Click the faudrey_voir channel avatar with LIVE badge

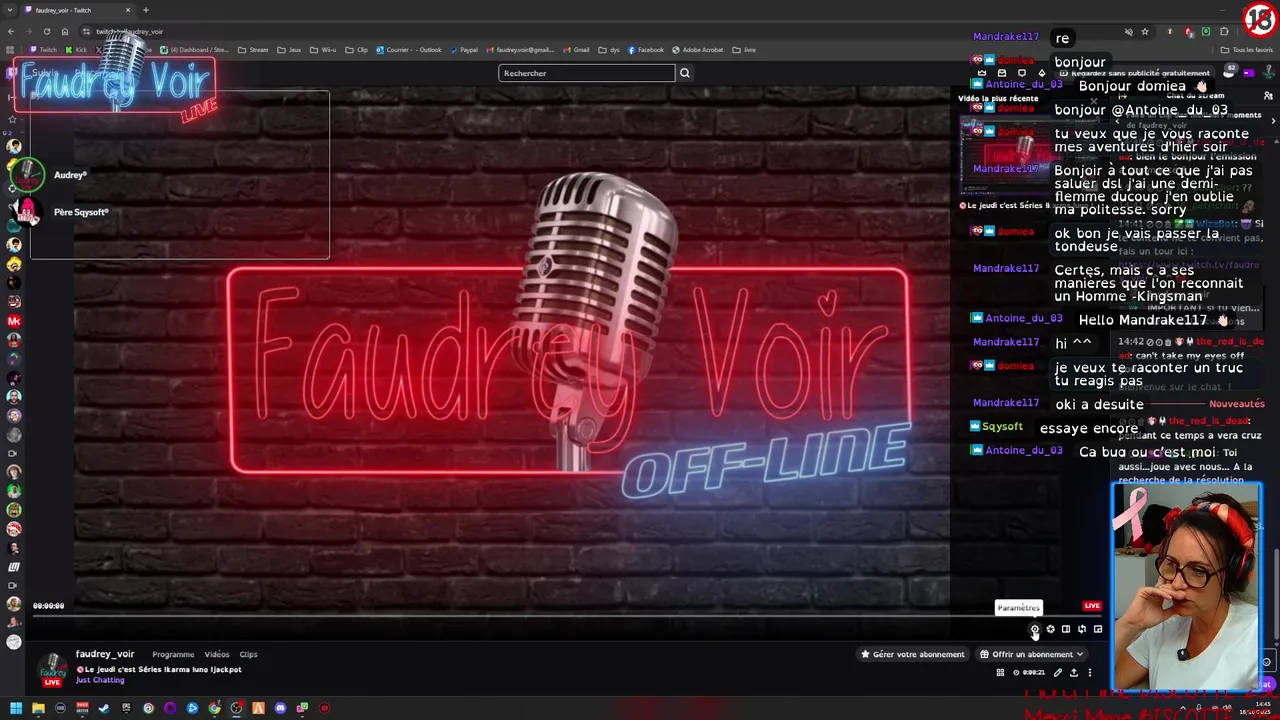coord(52,670)
